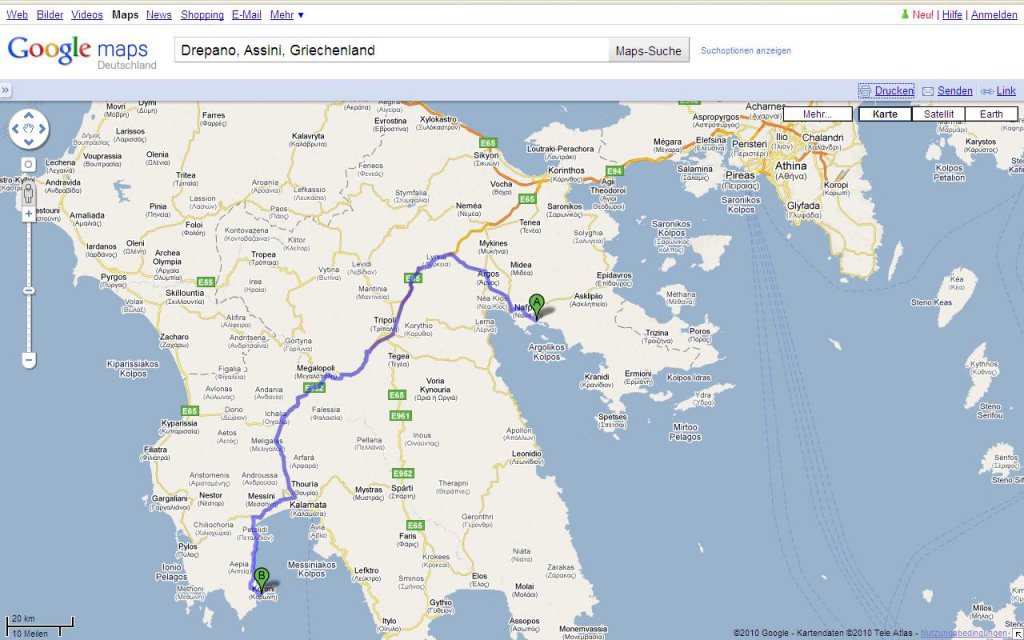1024x640 pixels.
Task: Click the zoom slider handle
Action: (x=29, y=291)
